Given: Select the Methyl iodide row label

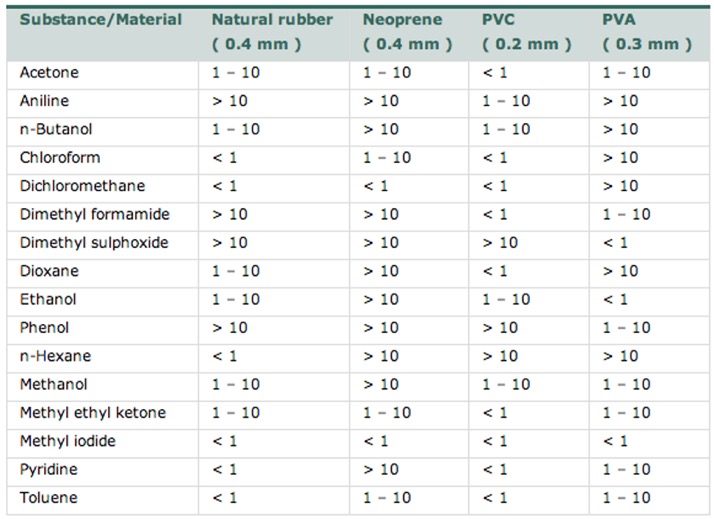Looking at the screenshot, I should tap(68, 441).
